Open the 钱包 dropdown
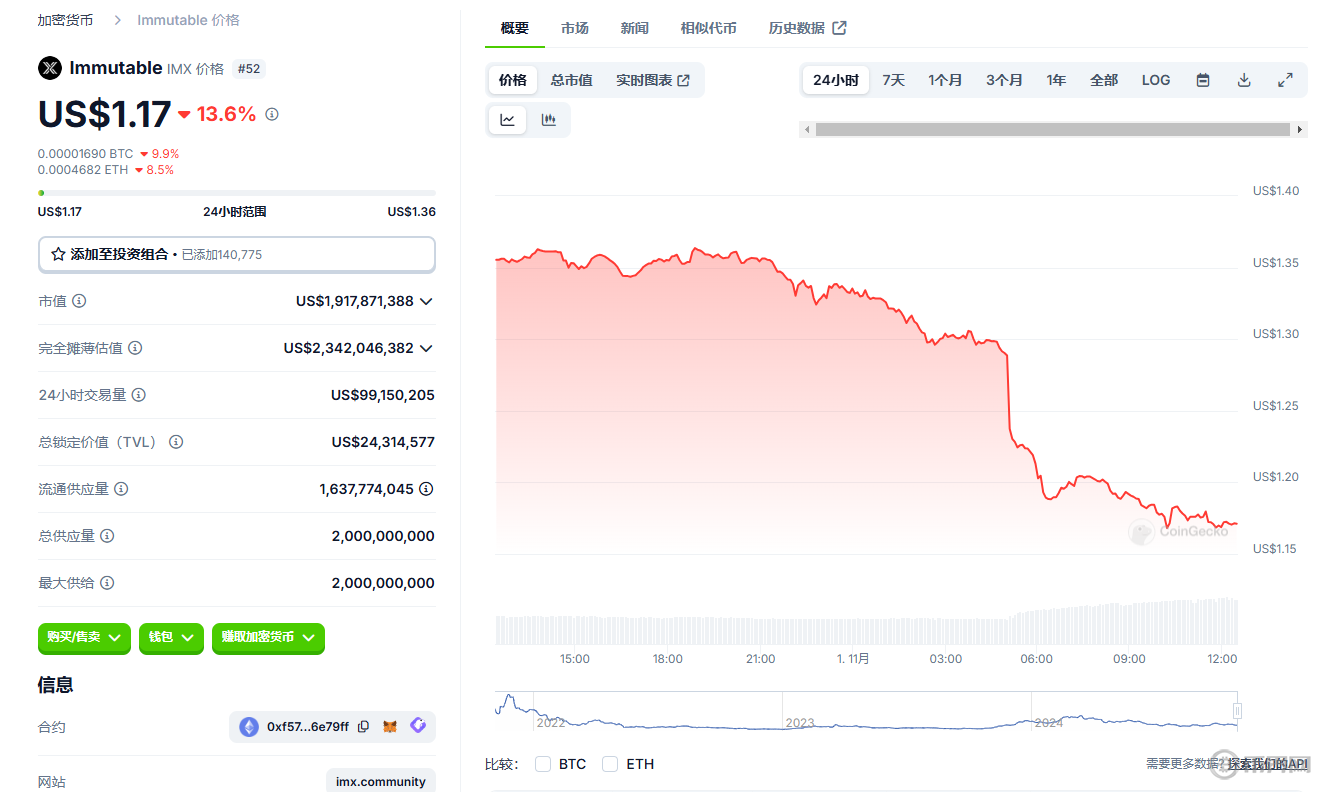The width and height of the screenshot is (1322, 792). coord(171,637)
